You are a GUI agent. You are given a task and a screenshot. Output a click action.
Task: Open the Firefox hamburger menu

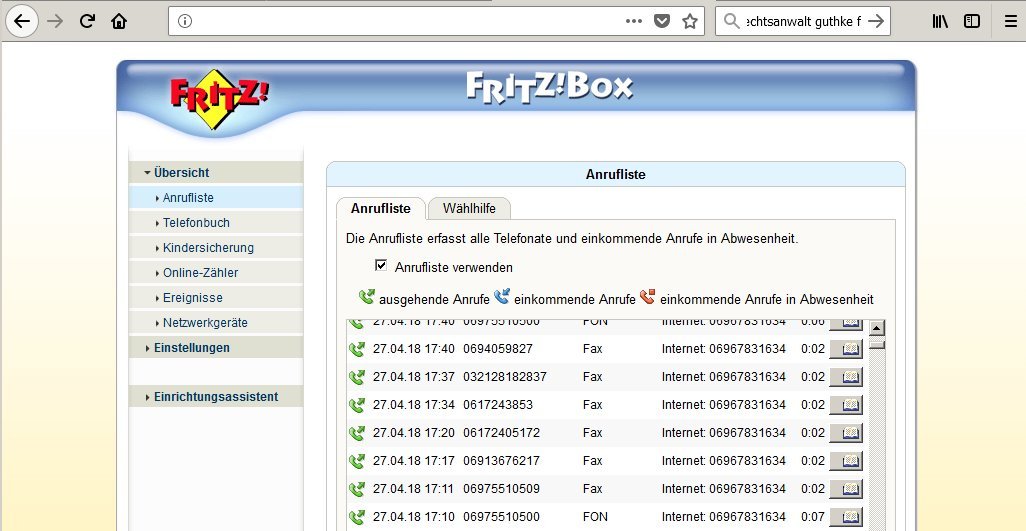pos(1011,21)
